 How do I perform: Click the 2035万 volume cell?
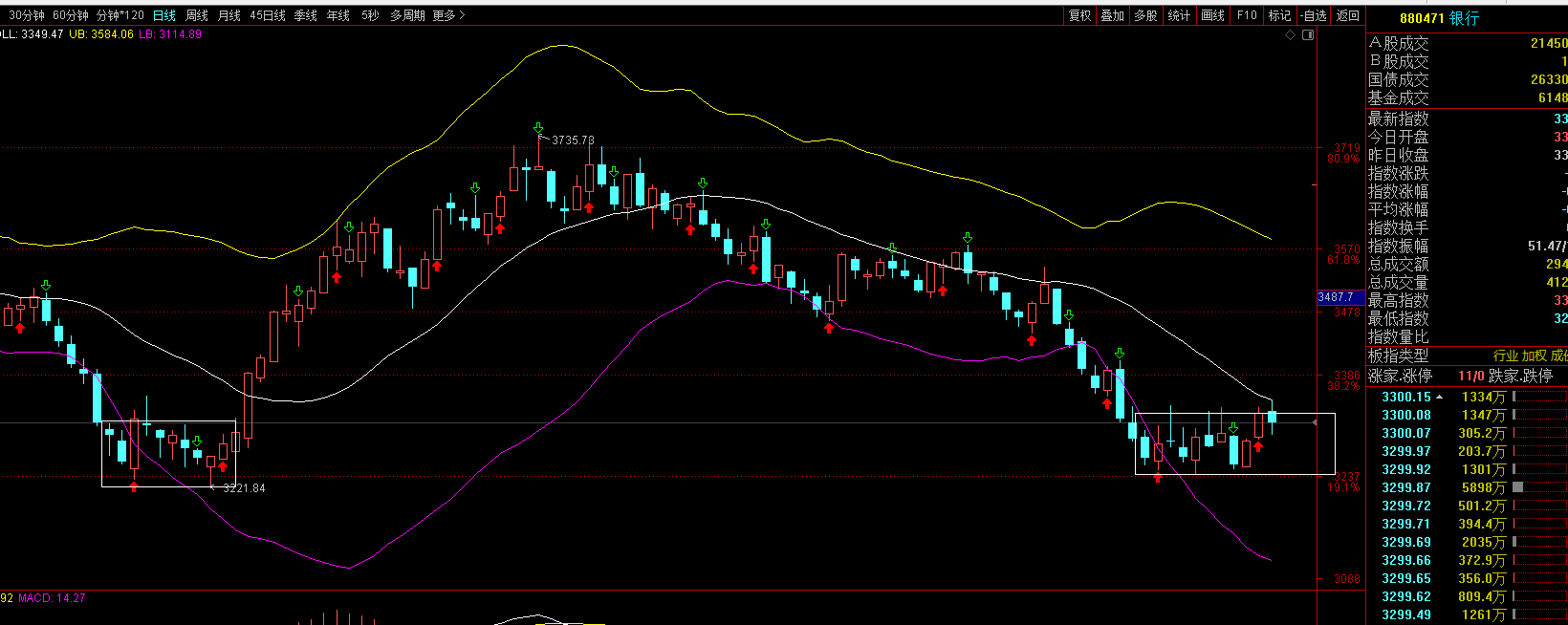pos(1484,542)
